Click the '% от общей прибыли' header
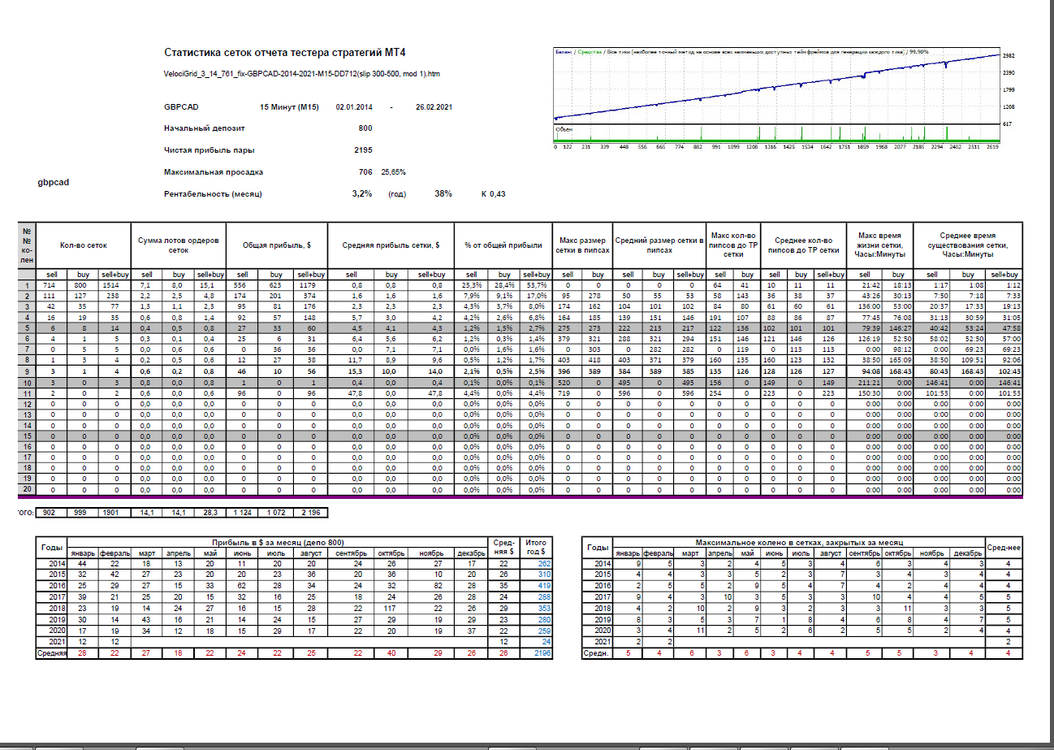1054x750 pixels. pyautogui.click(x=503, y=246)
